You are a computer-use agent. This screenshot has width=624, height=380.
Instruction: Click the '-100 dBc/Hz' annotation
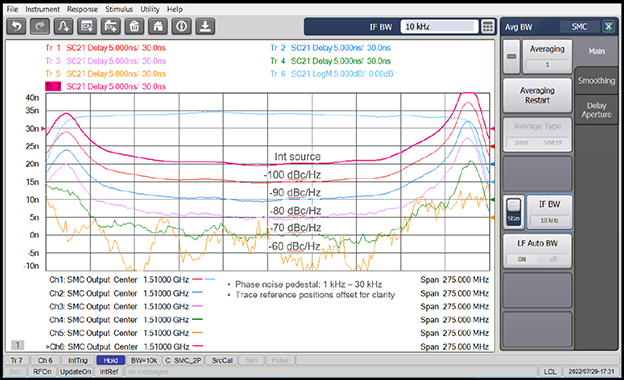292,175
